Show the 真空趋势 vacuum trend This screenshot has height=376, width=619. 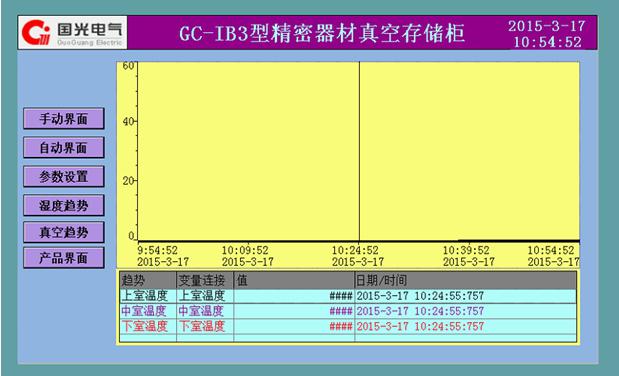64,232
